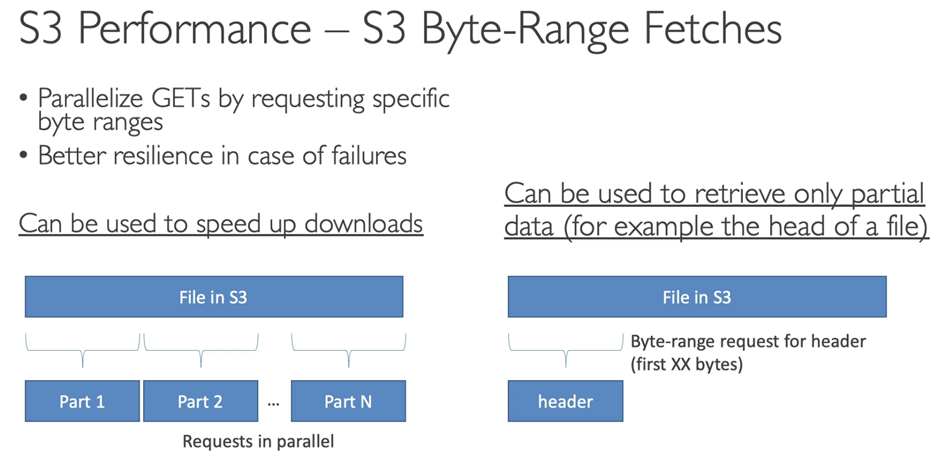937x463 pixels.
Task: Click the header block
Action: (565, 401)
